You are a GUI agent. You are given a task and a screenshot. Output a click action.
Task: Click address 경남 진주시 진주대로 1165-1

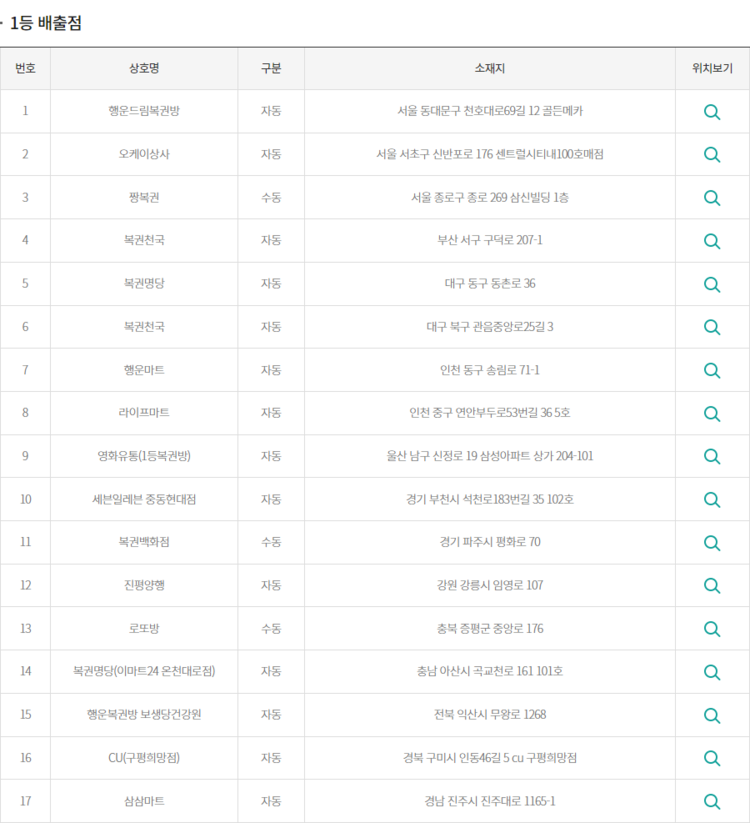(490, 801)
